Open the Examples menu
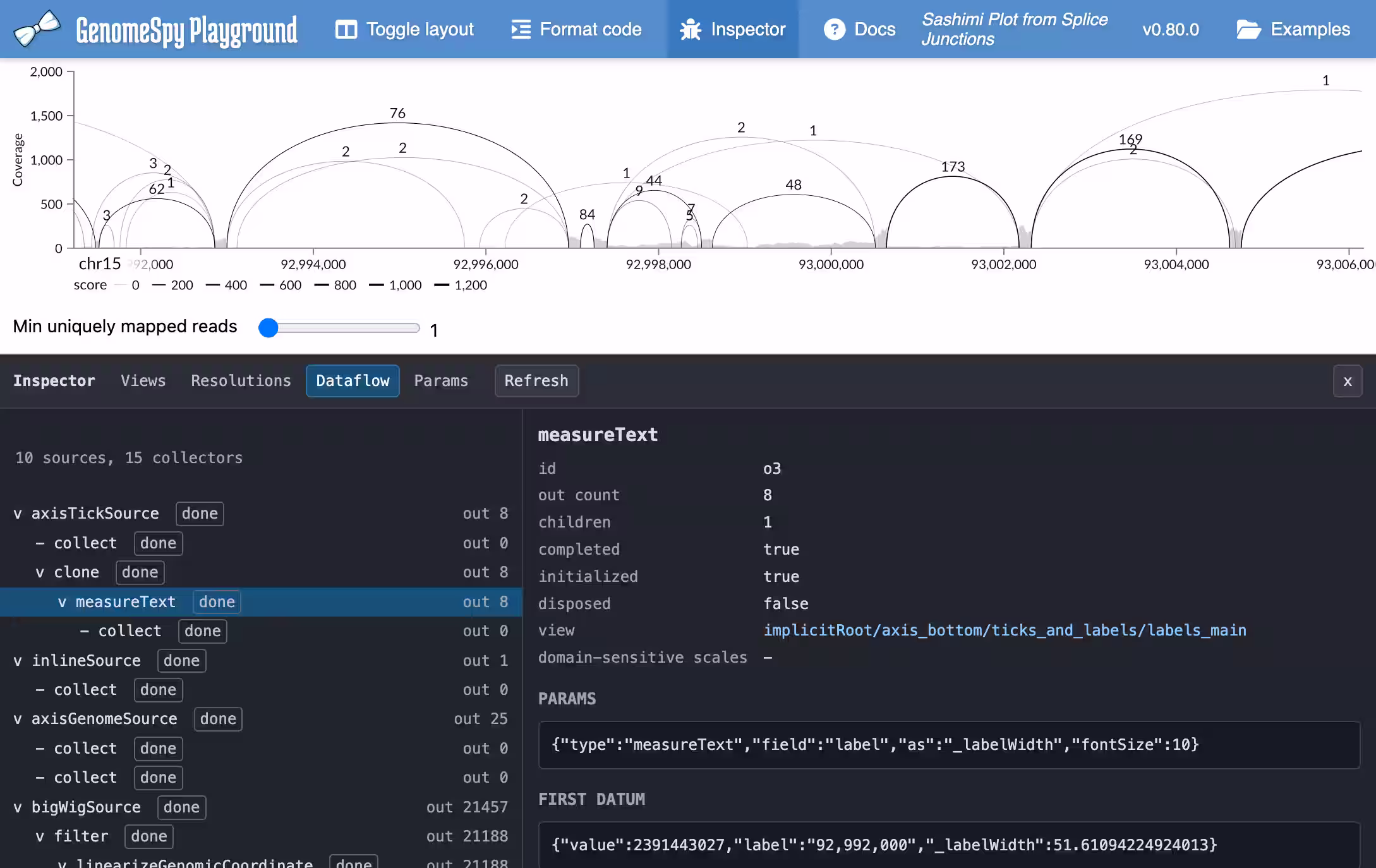The width and height of the screenshot is (1376, 868). pyautogui.click(x=1293, y=30)
